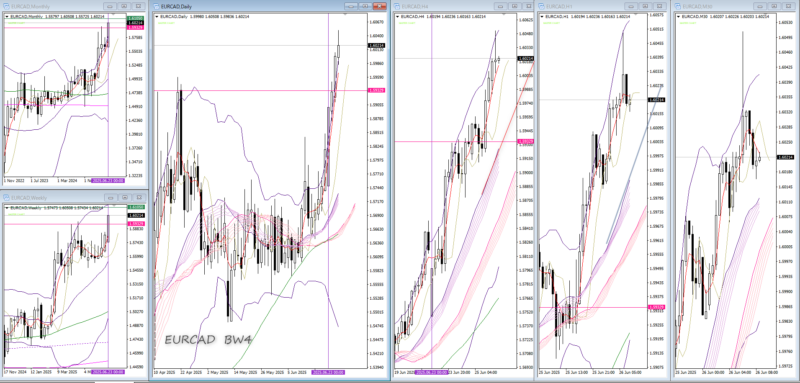This screenshot has width=800, height=383.
Task: Minimize the EURCAD,Daily chart window
Action: (351, 6)
